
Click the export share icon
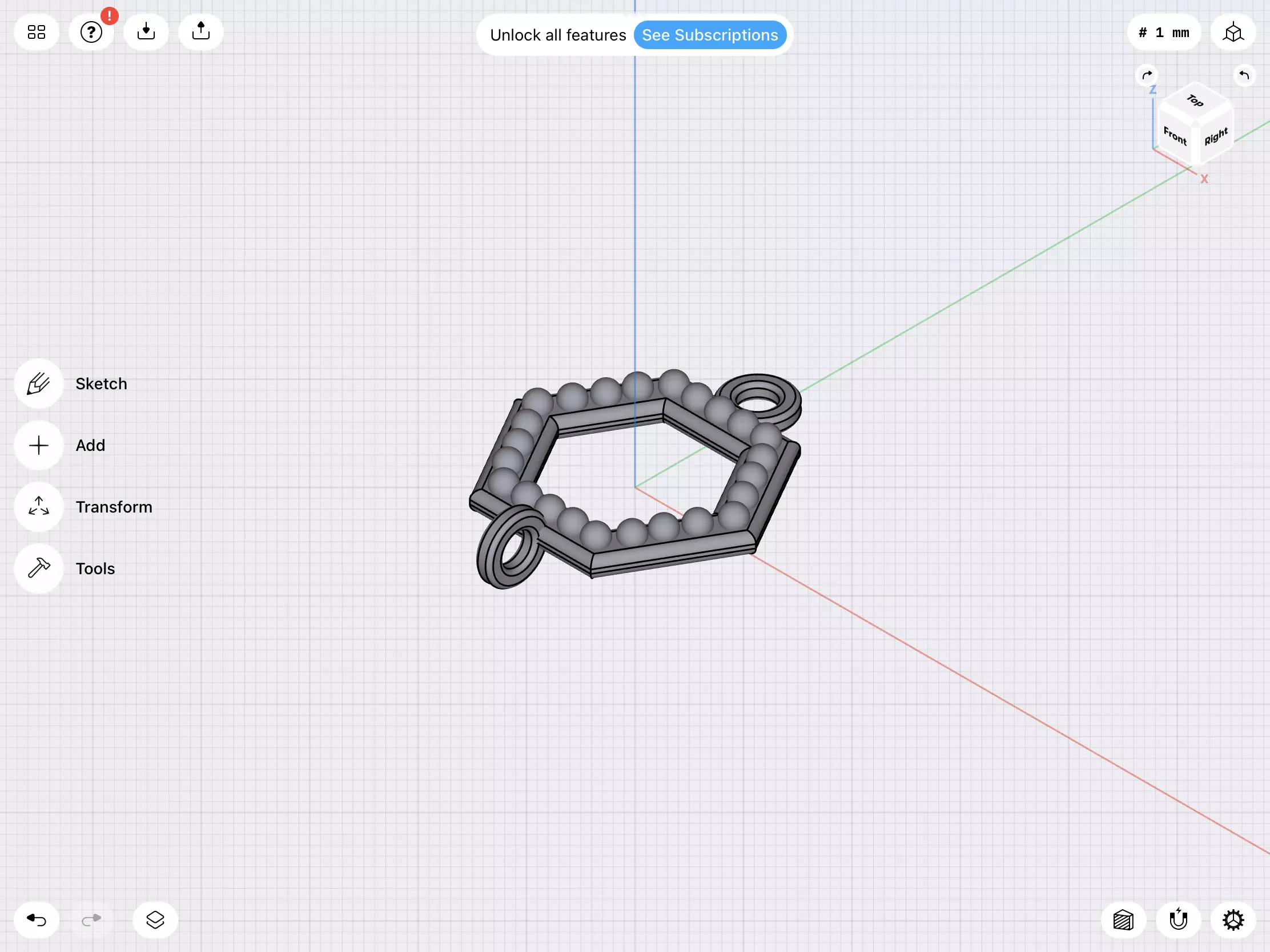click(201, 32)
